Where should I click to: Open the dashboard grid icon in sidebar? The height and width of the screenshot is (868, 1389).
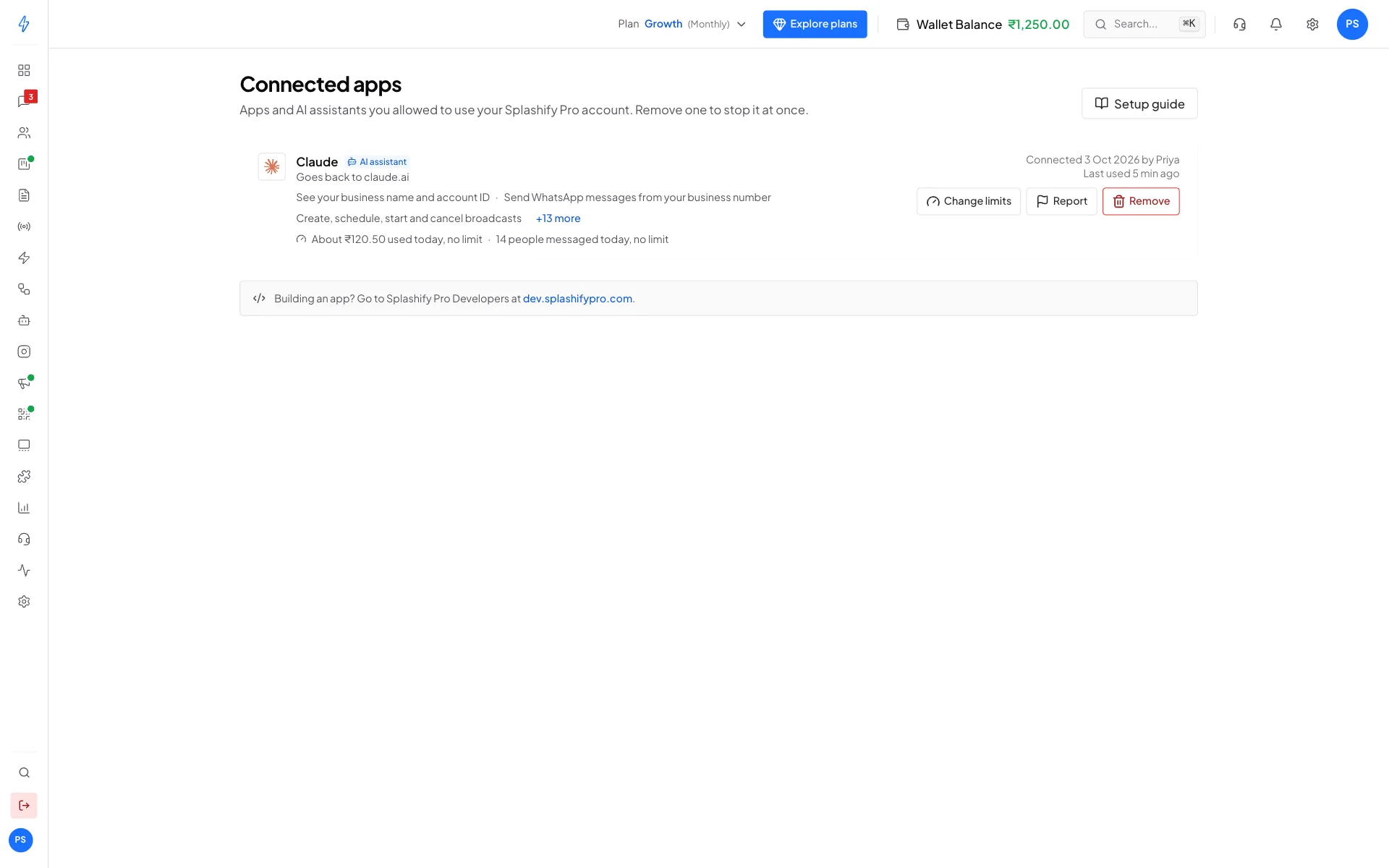pyautogui.click(x=24, y=70)
